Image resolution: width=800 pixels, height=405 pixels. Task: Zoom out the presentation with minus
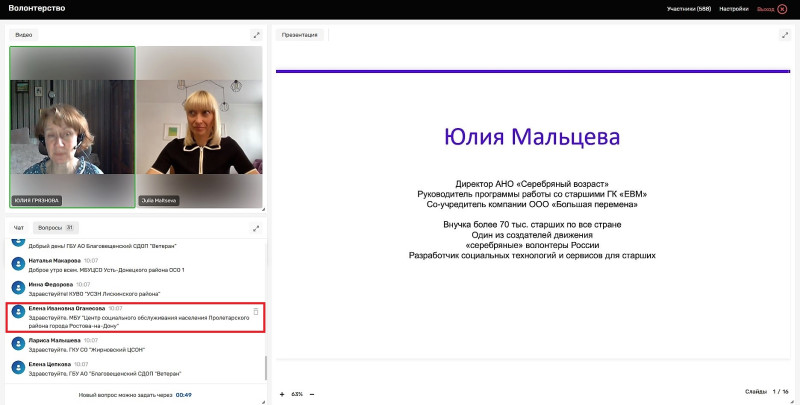pyautogui.click(x=312, y=394)
